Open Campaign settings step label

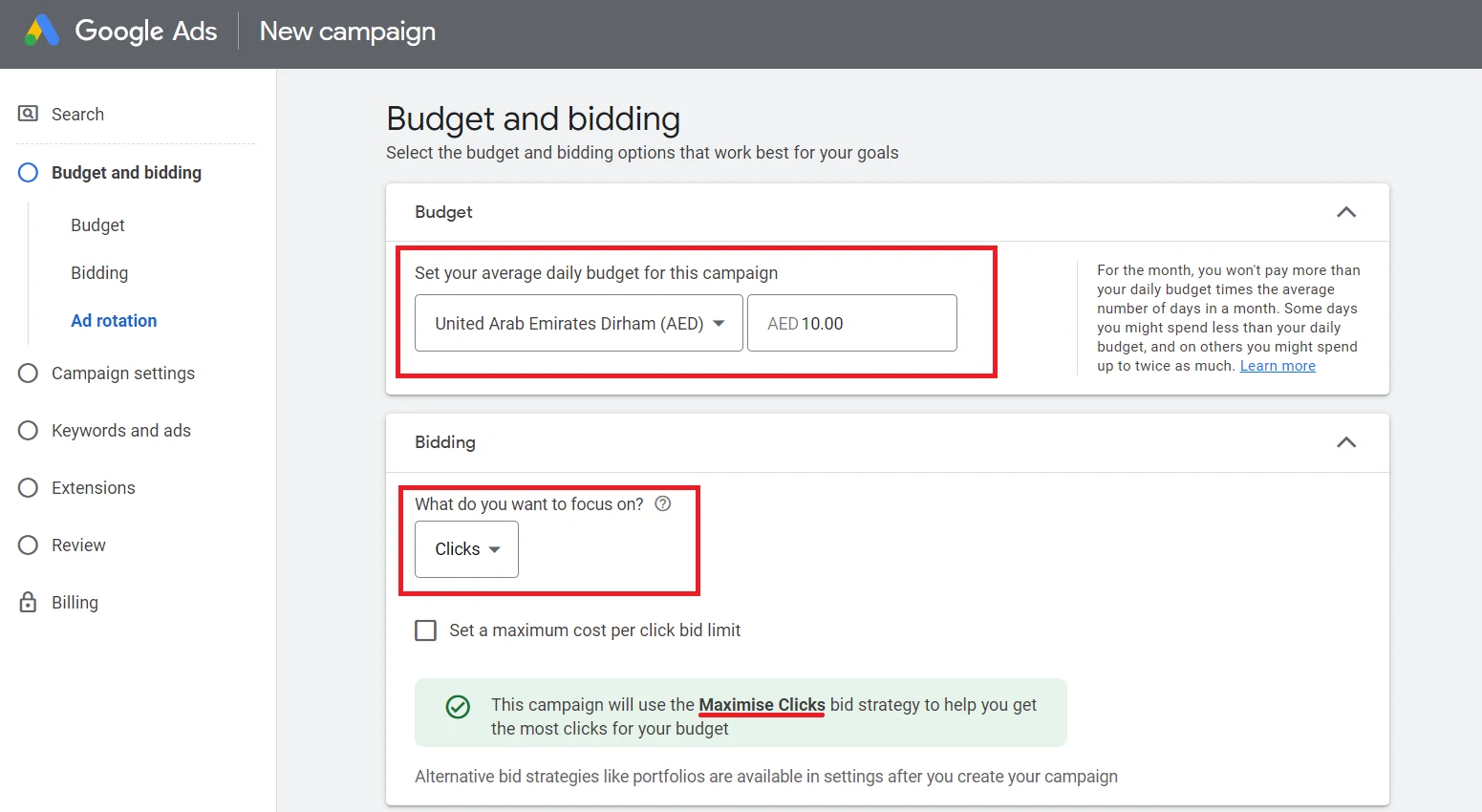click(123, 374)
